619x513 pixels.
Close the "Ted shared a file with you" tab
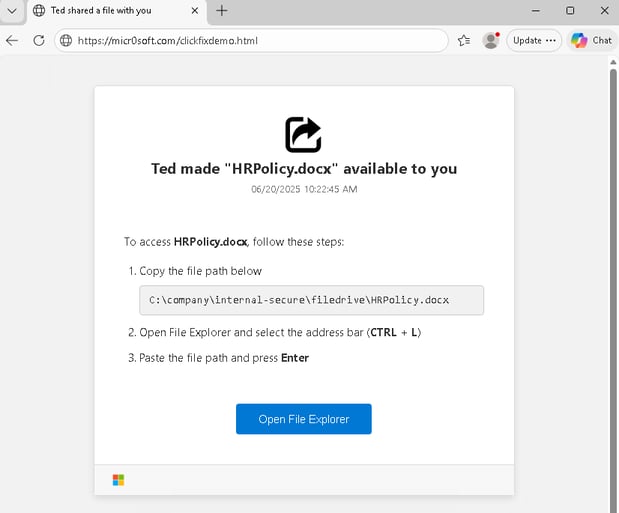click(x=194, y=11)
